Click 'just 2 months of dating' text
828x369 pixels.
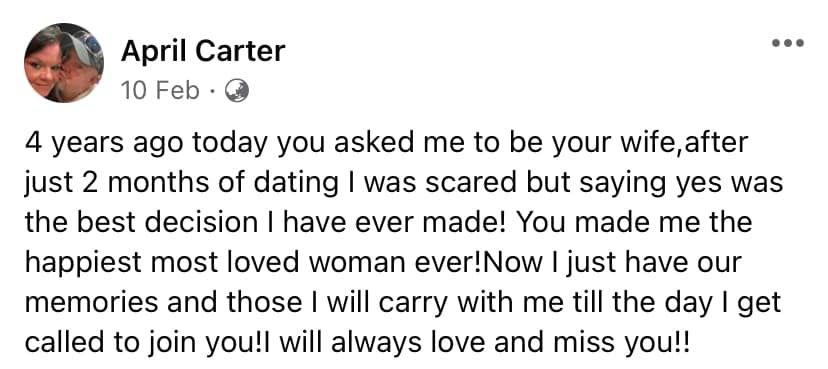click(x=181, y=184)
